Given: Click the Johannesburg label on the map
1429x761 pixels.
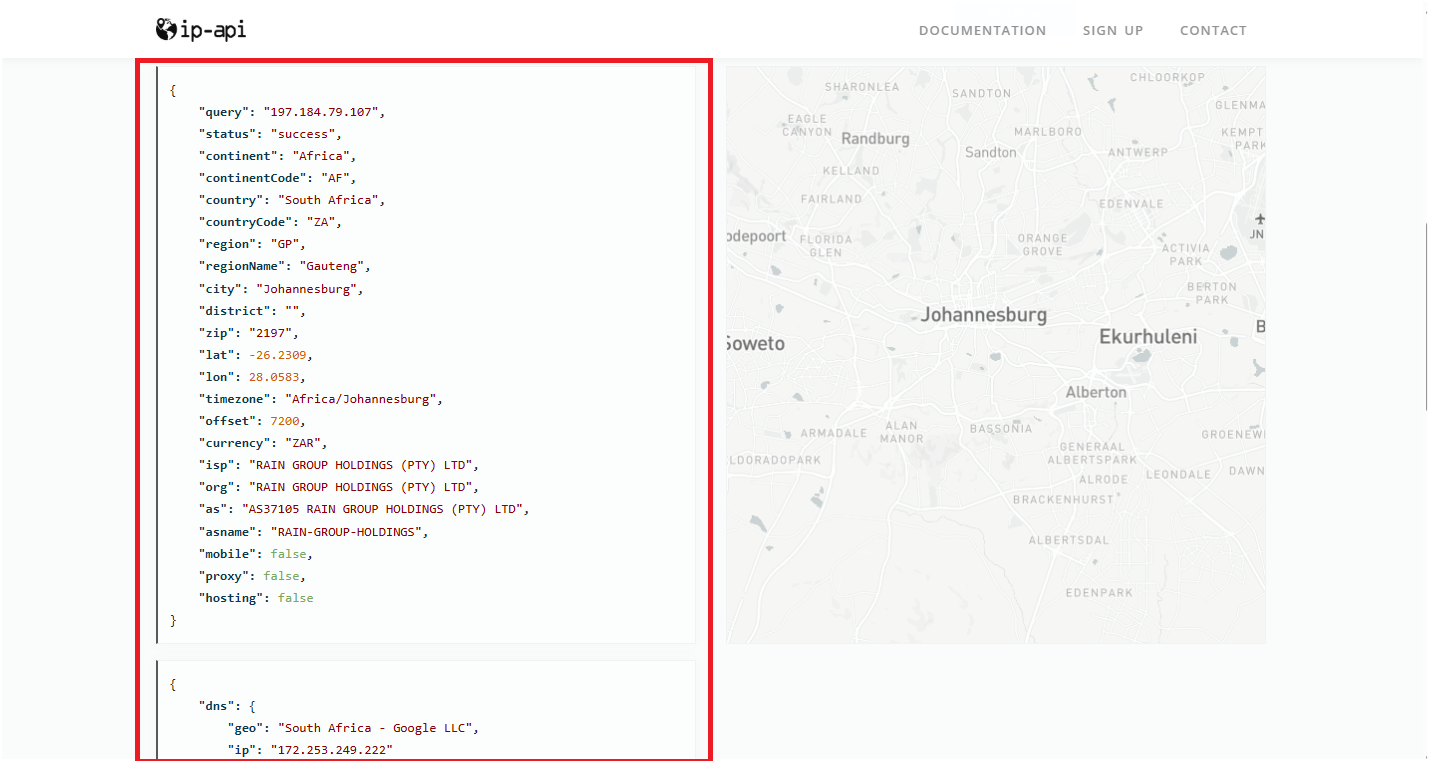Looking at the screenshot, I should pos(984,315).
